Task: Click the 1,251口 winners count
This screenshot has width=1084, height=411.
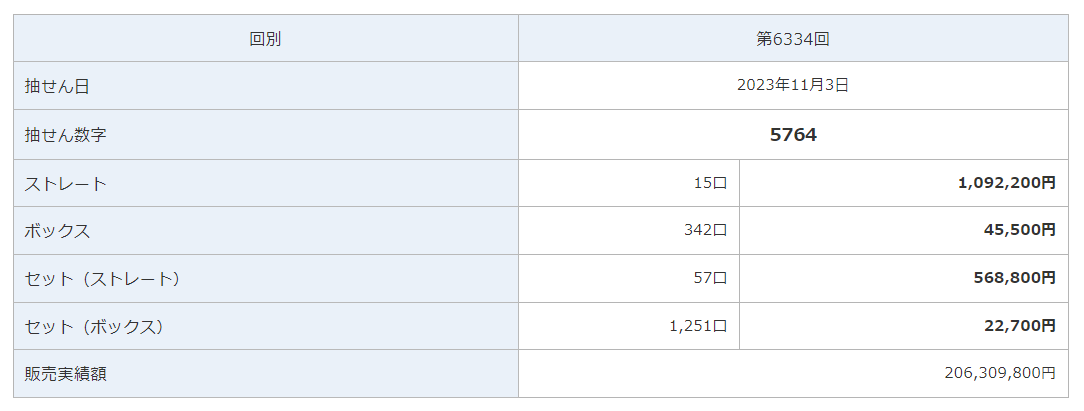Action: [697, 327]
